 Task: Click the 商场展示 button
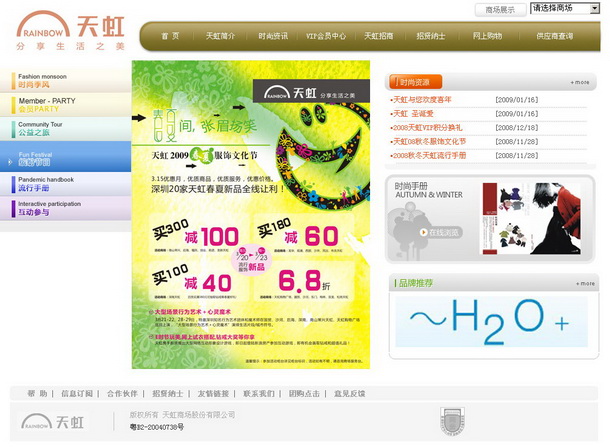[x=500, y=10]
